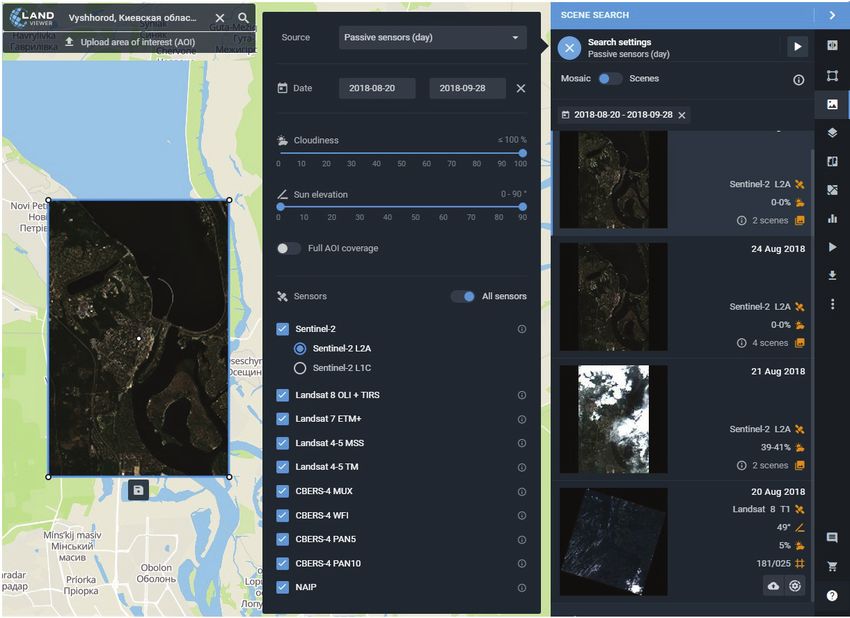Screen dimensions: 850x618
Task: Open the three-dot more menu in sidebar
Action: pyautogui.click(x=832, y=304)
